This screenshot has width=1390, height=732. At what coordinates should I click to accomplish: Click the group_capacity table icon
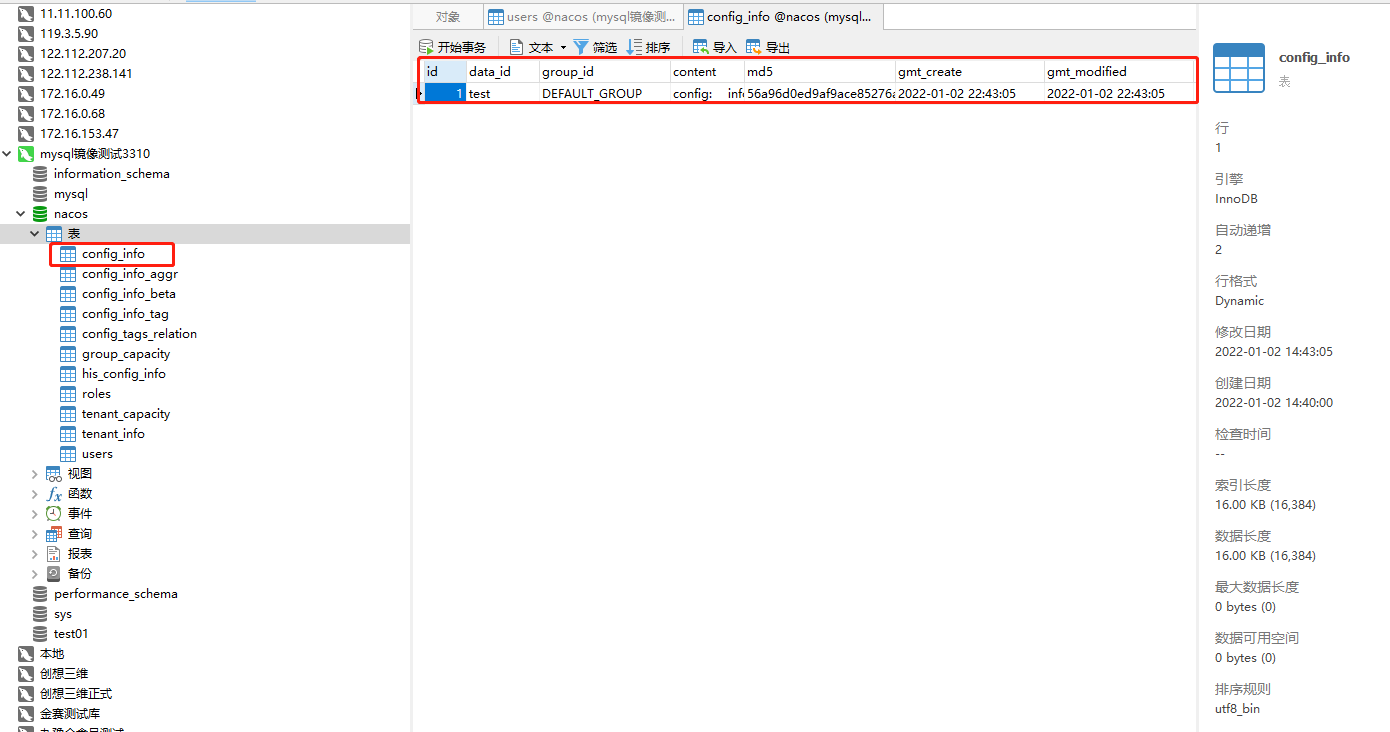(x=68, y=354)
